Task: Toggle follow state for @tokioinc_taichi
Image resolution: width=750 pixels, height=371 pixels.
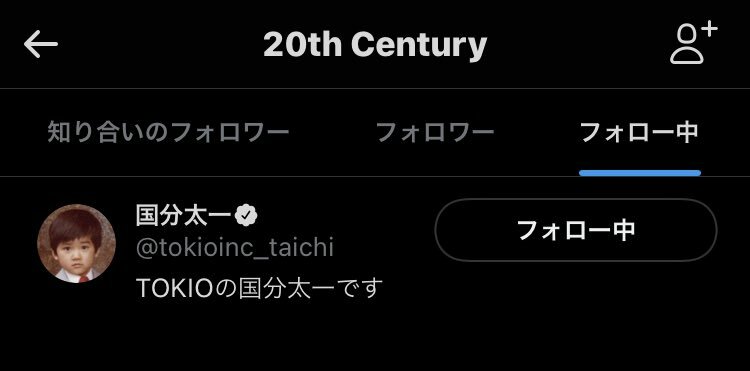Action: pos(575,230)
